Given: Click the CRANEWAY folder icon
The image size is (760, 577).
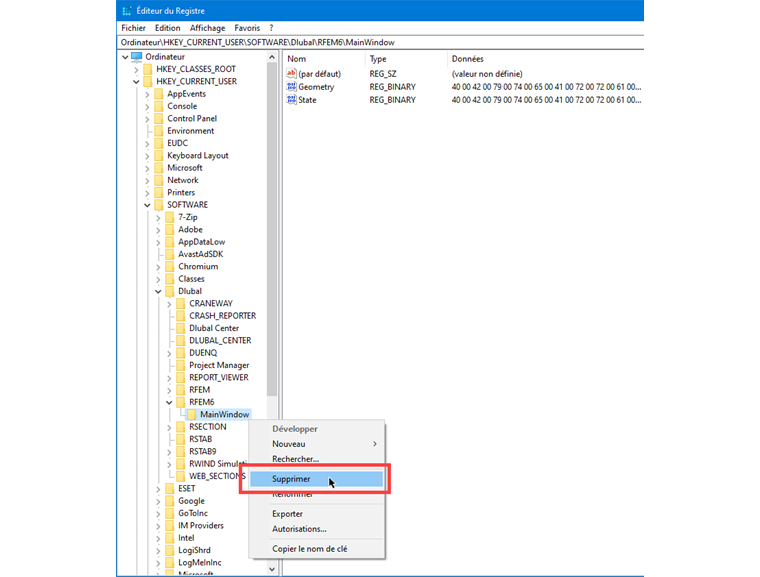Looking at the screenshot, I should click(x=181, y=304).
